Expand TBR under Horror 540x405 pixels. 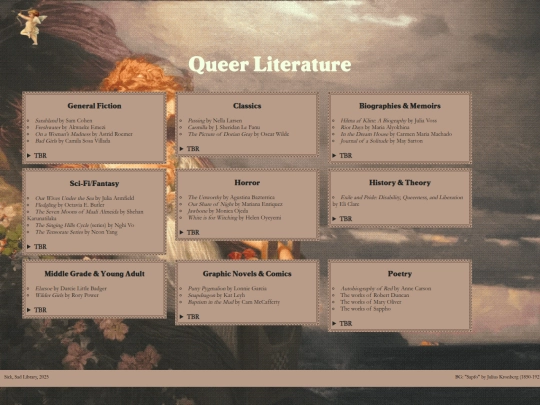[190, 232]
